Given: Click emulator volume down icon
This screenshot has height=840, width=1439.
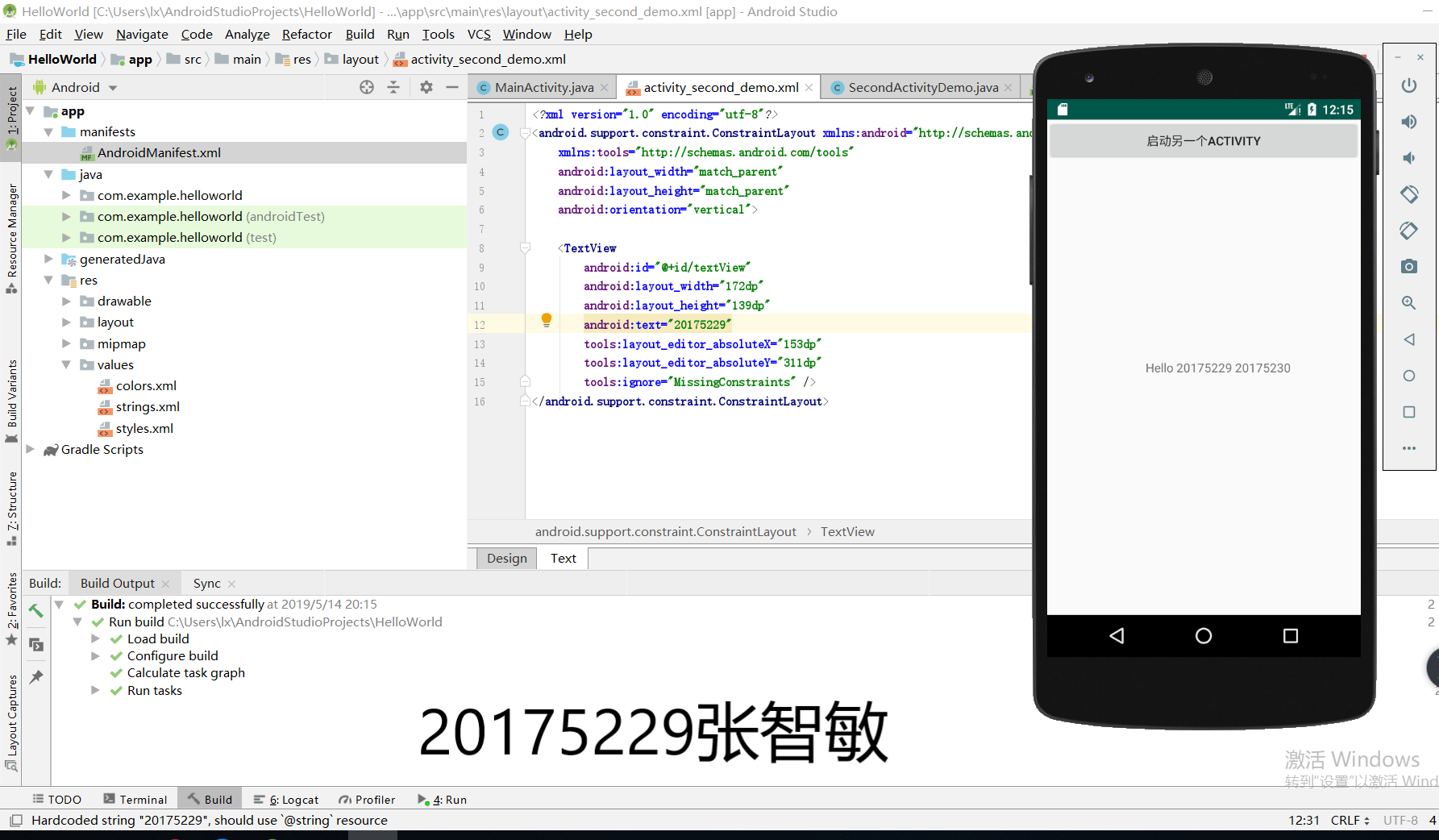Looking at the screenshot, I should point(1408,158).
